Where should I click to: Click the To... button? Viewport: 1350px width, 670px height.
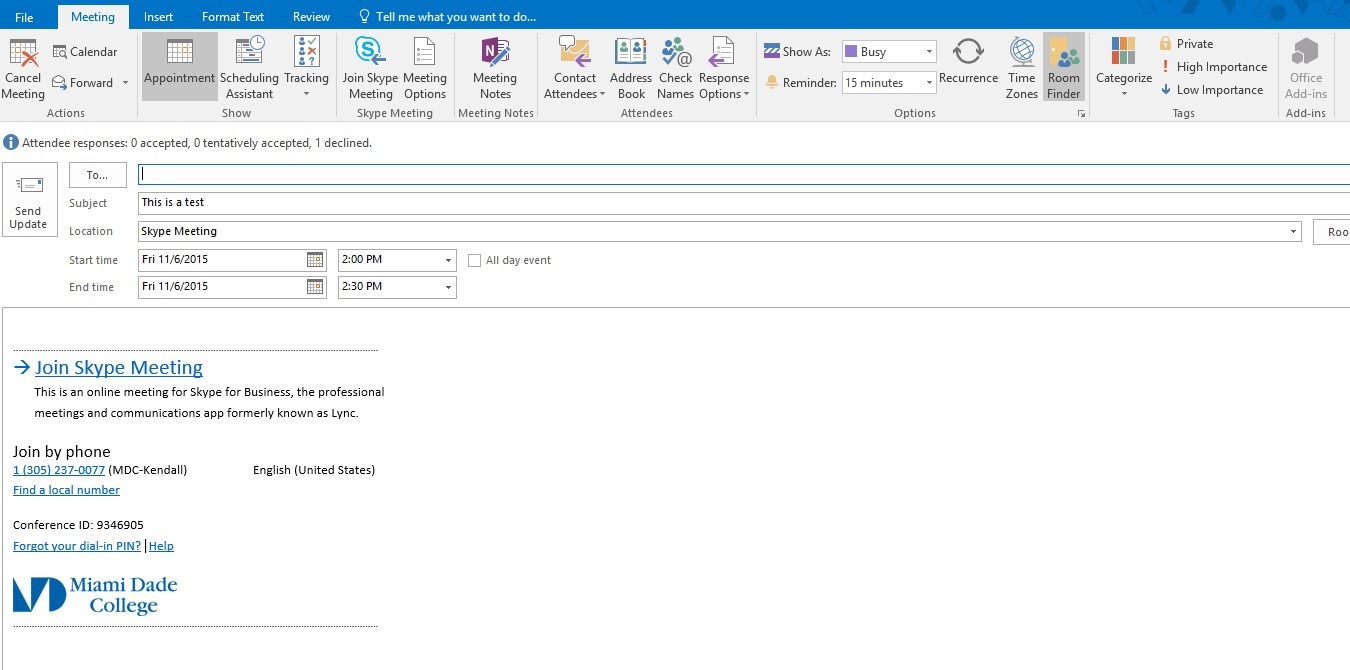pos(97,175)
